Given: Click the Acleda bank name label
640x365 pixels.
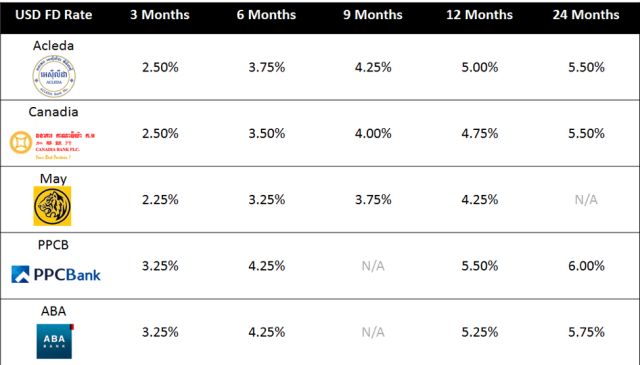Looking at the screenshot, I should [53, 46].
